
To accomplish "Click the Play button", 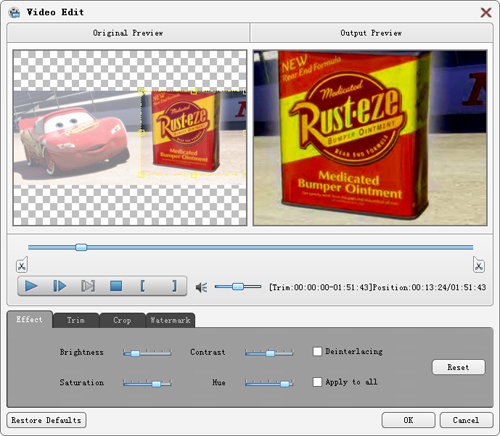I will point(31,286).
